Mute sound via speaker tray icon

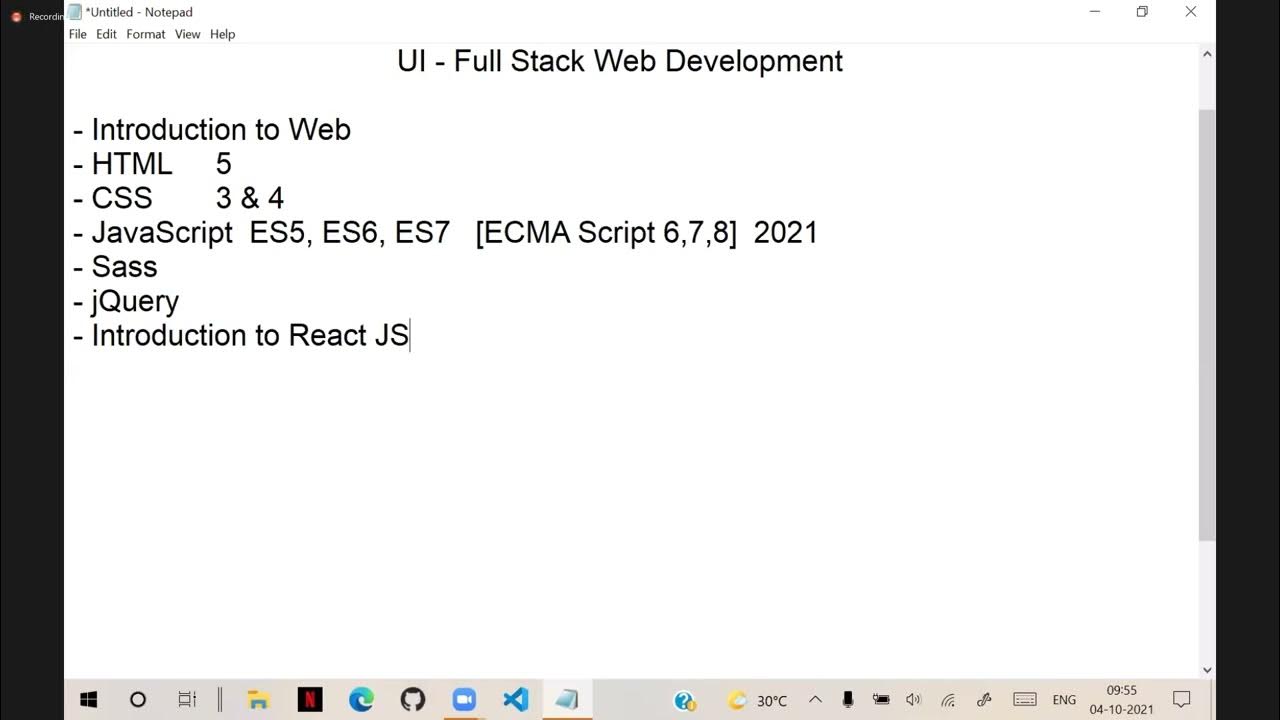coord(913,700)
